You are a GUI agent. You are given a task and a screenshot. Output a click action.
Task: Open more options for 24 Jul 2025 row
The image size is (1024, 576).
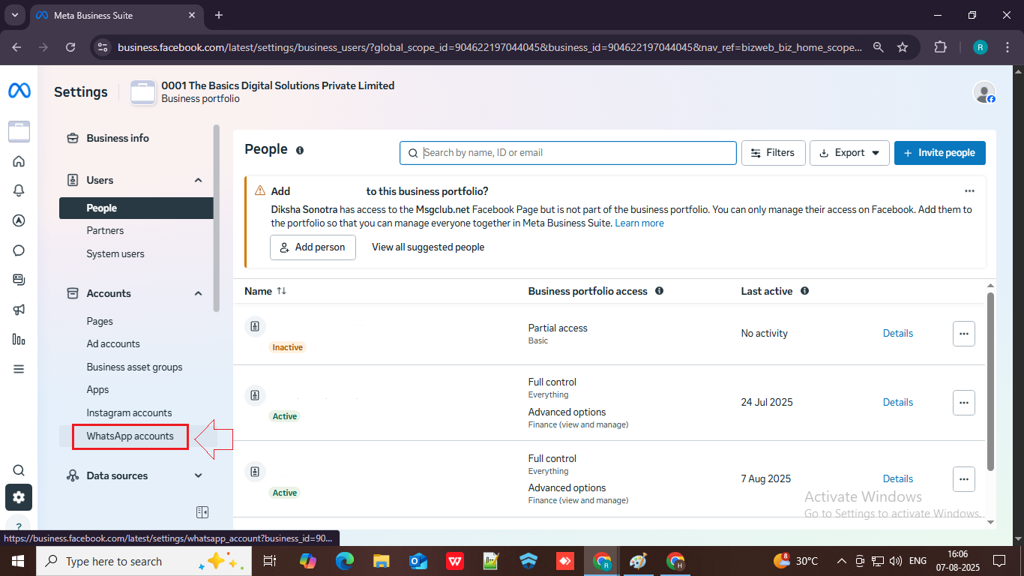[x=964, y=403]
